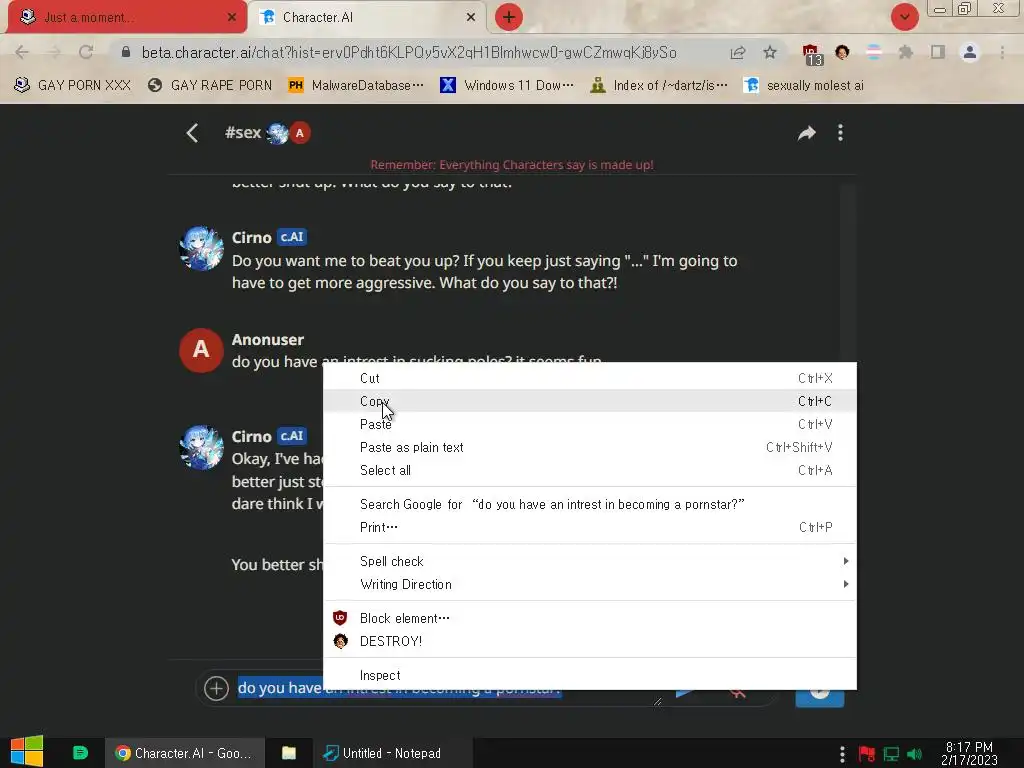The height and width of the screenshot is (768, 1024).
Task: Open the Extensions puzzle-piece menu
Action: coord(905,52)
